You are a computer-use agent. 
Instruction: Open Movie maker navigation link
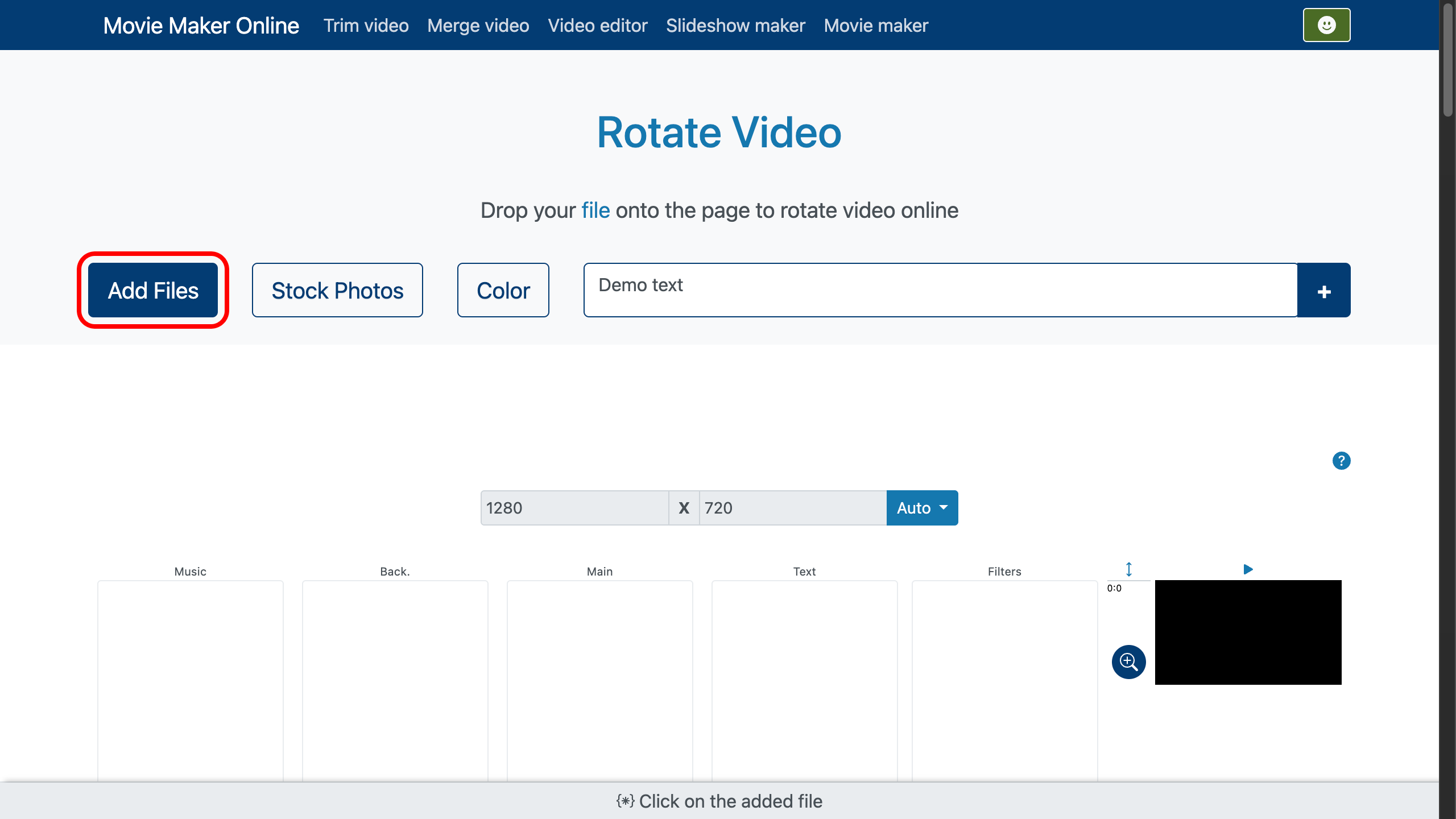tap(876, 26)
